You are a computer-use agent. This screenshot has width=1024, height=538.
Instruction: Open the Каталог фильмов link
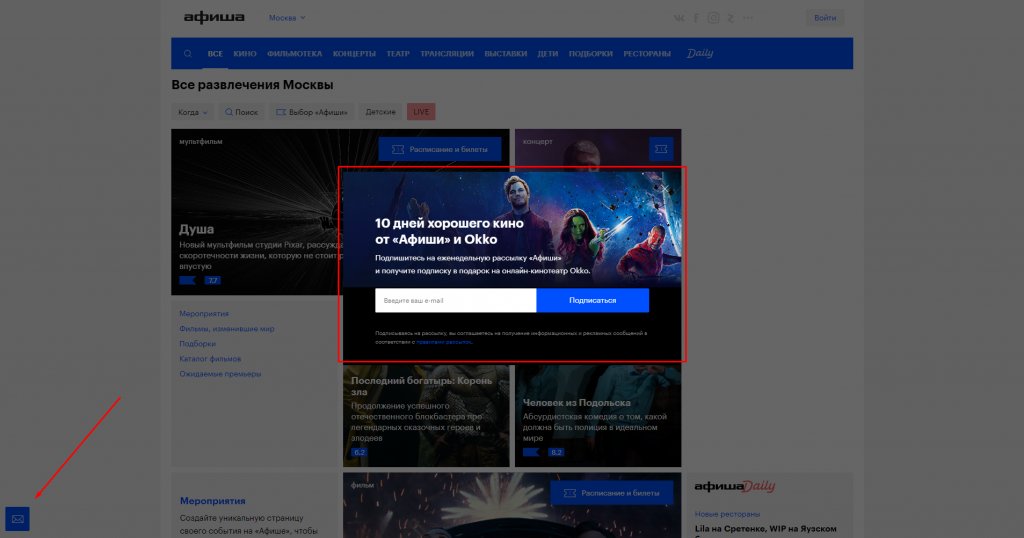[211, 358]
